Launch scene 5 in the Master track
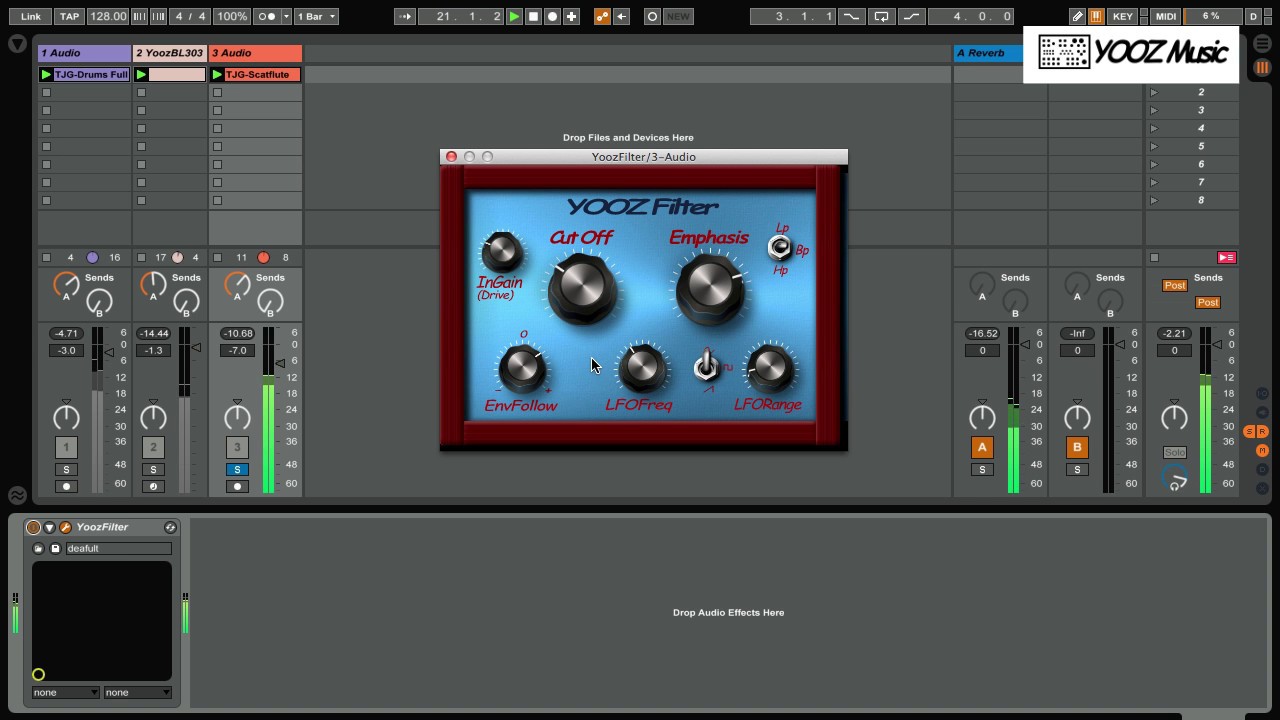 [1154, 146]
